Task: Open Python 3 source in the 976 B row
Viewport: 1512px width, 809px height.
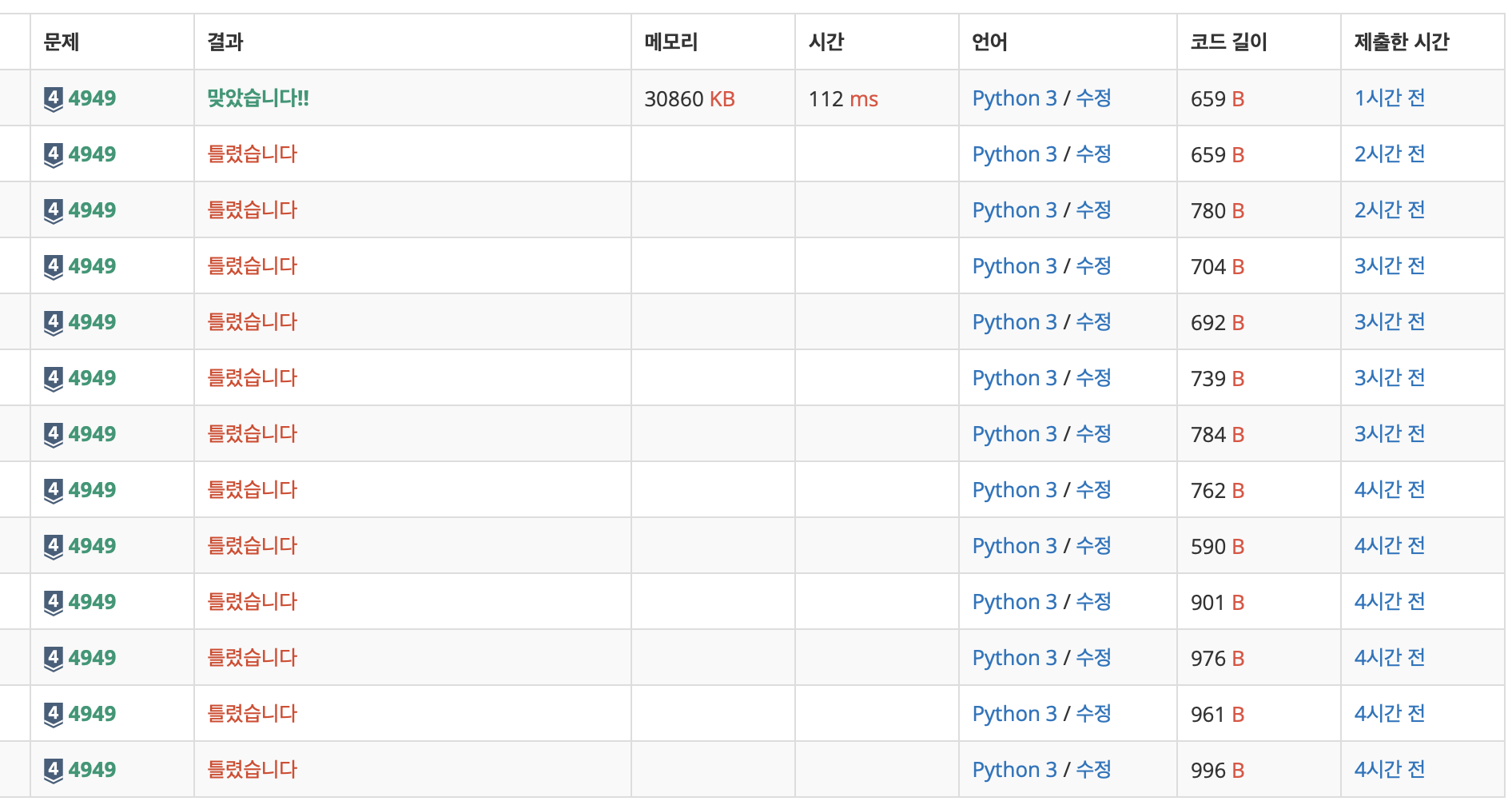Action: tap(1015, 658)
